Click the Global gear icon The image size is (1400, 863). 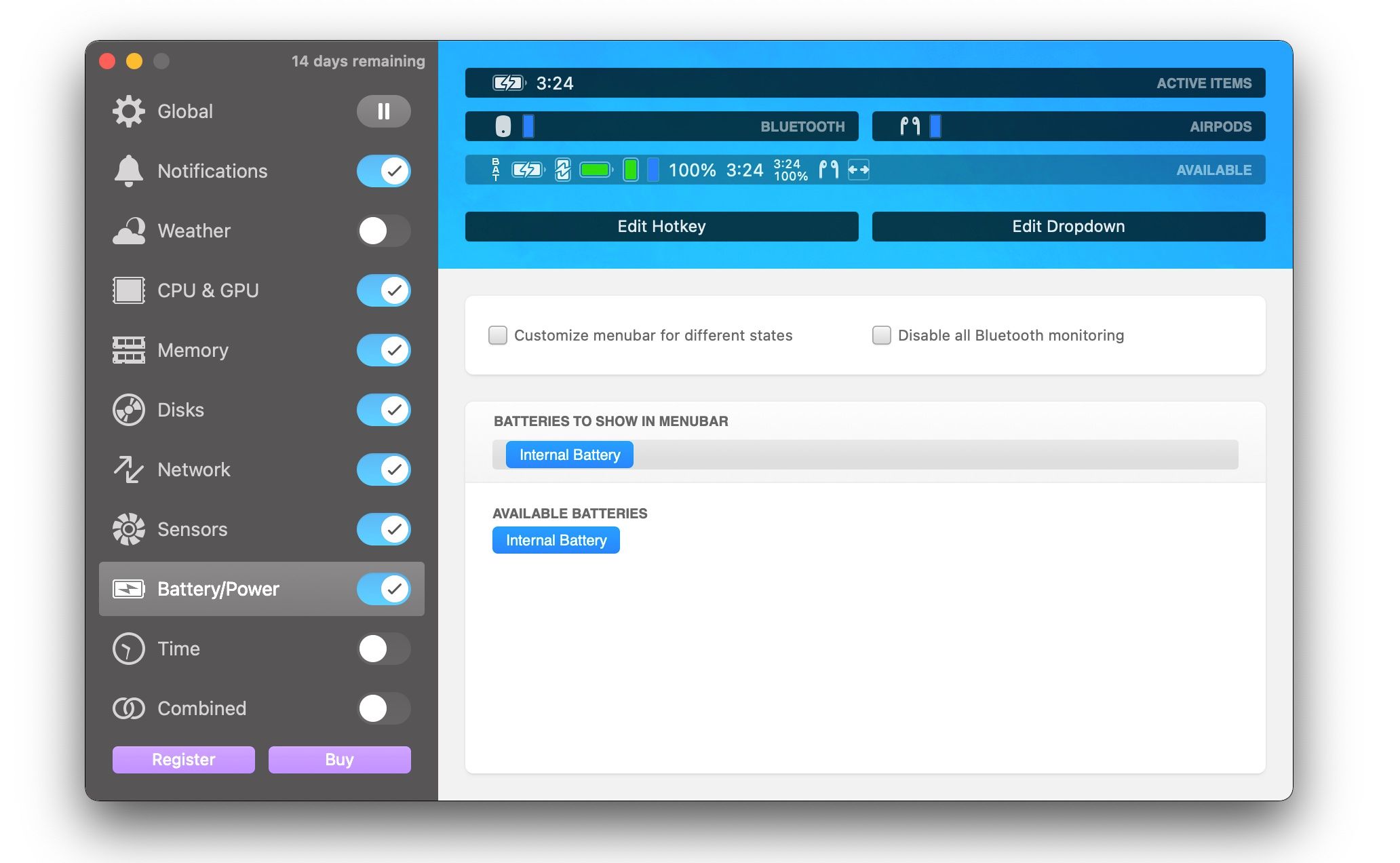130,111
